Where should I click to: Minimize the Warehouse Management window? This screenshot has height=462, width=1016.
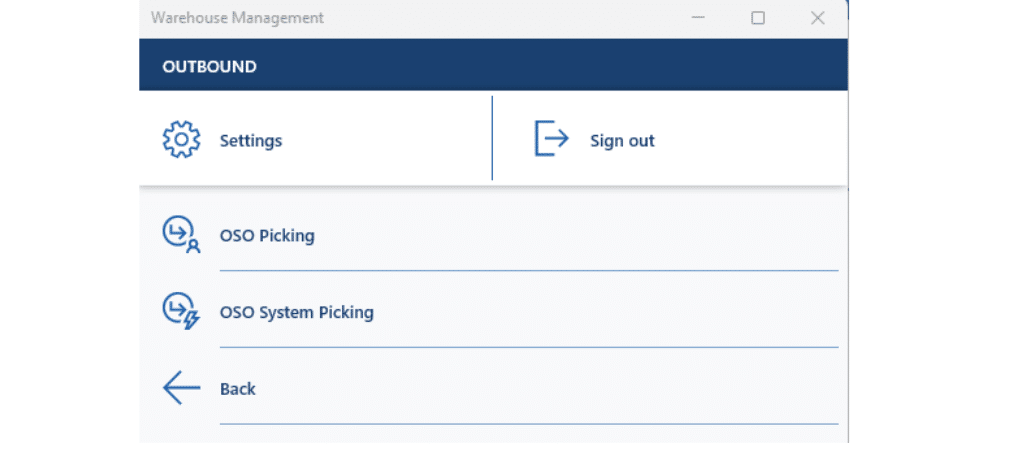[x=698, y=18]
